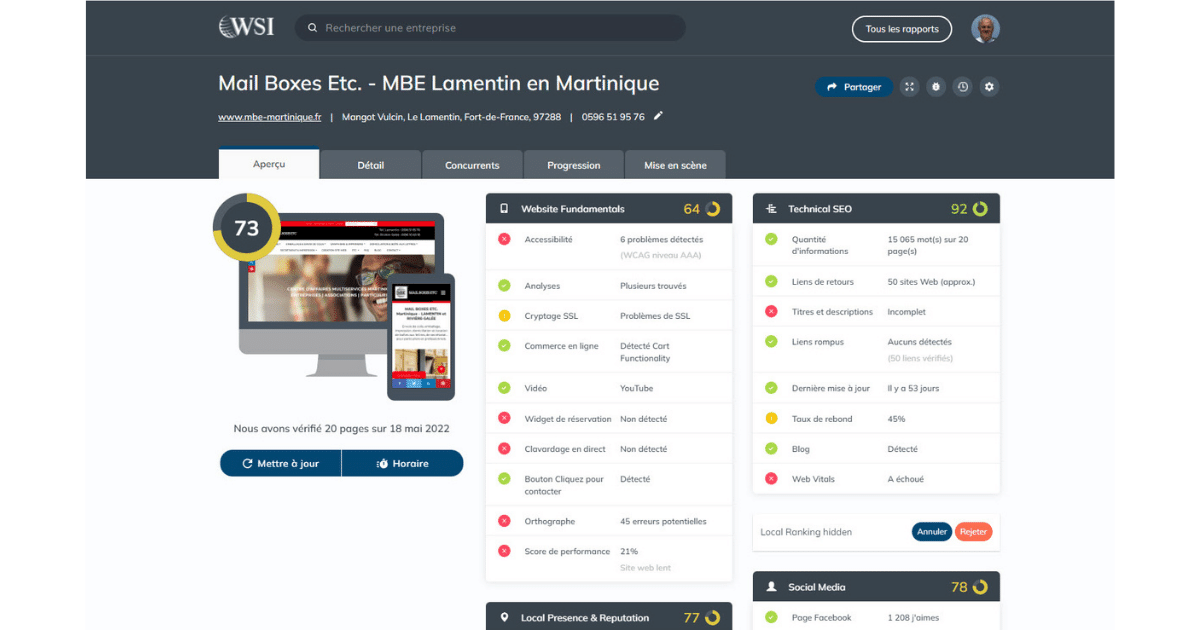Switch to the Progression tab
This screenshot has width=1200, height=630.
pos(574,165)
